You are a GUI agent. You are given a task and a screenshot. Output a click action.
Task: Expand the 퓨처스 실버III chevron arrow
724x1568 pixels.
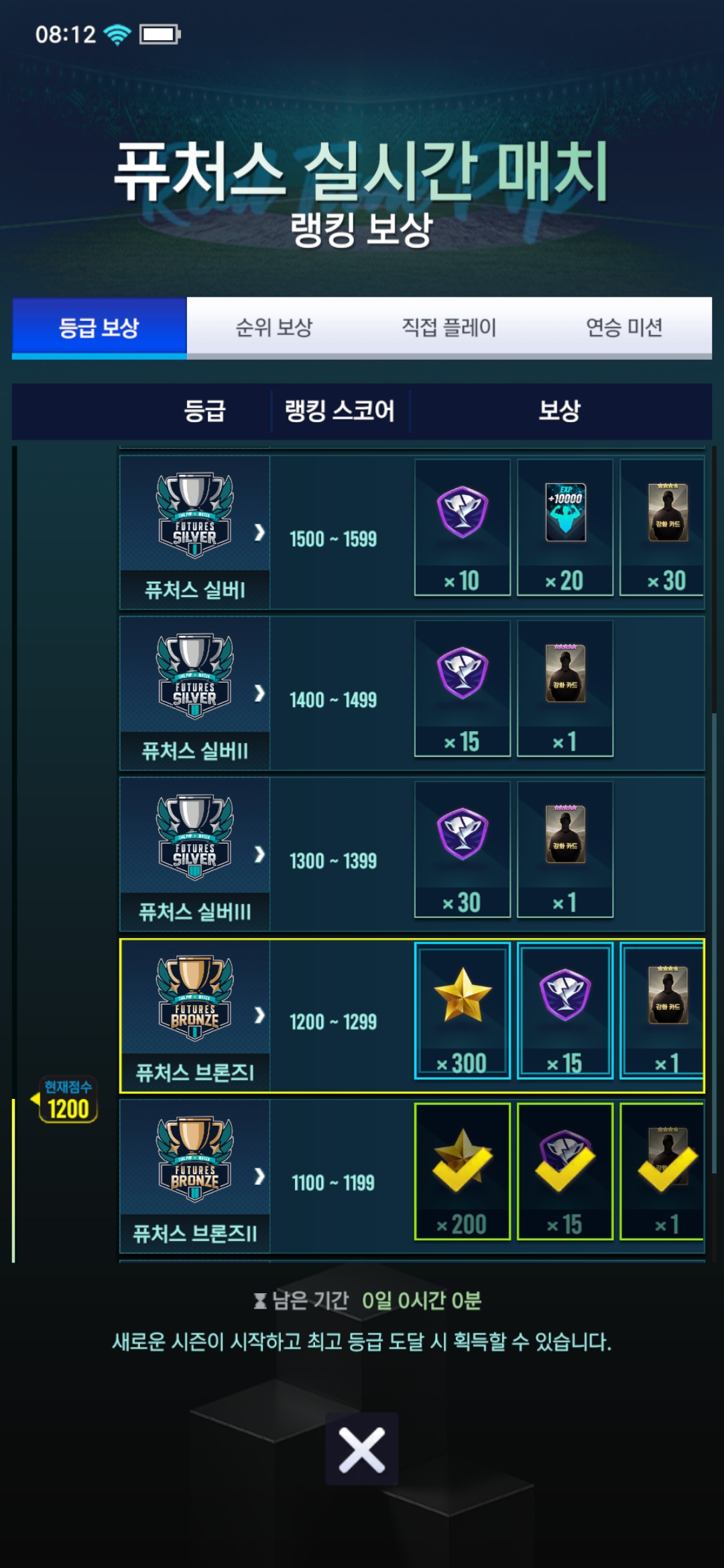point(259,854)
